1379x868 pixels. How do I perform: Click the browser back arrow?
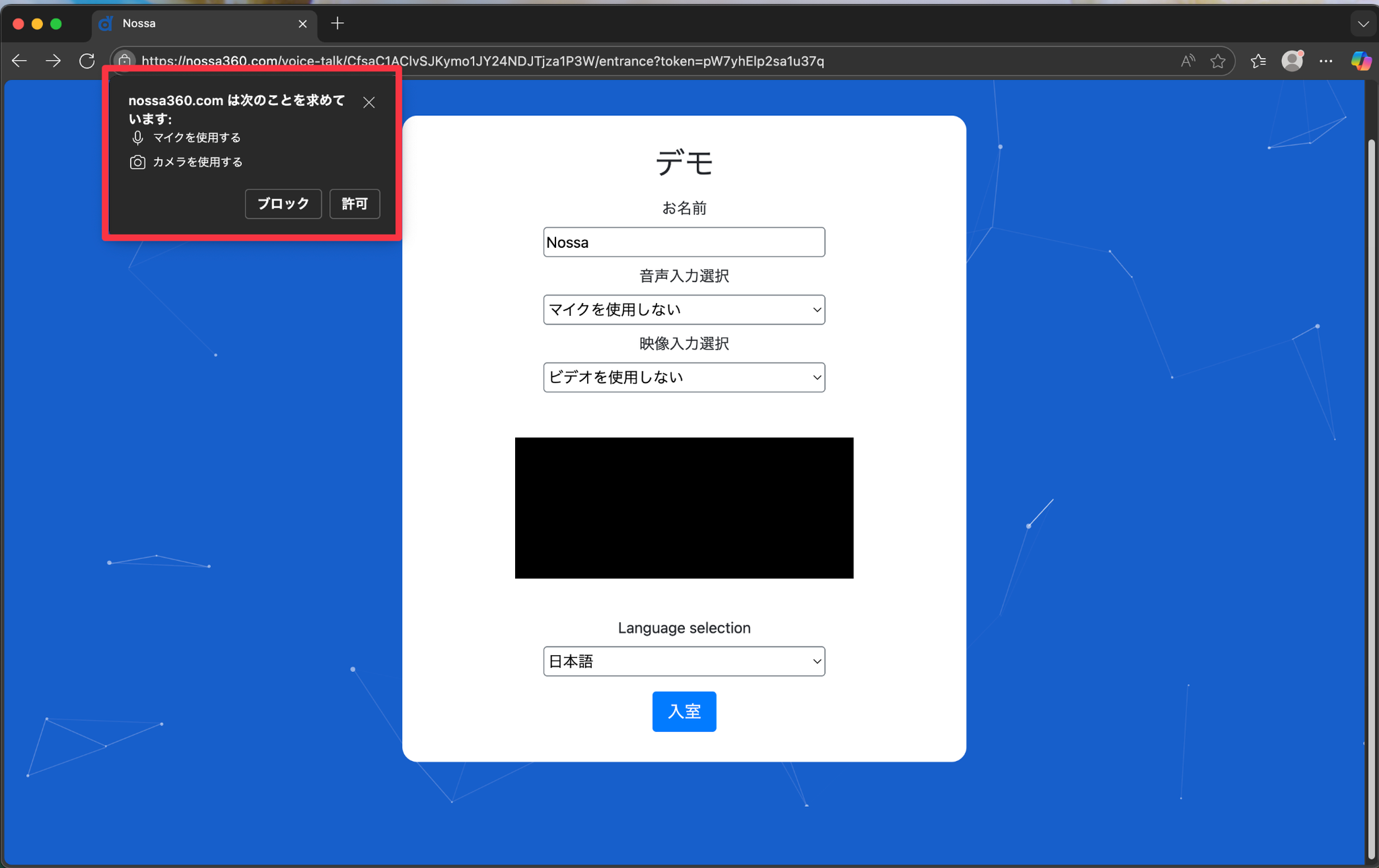click(19, 61)
